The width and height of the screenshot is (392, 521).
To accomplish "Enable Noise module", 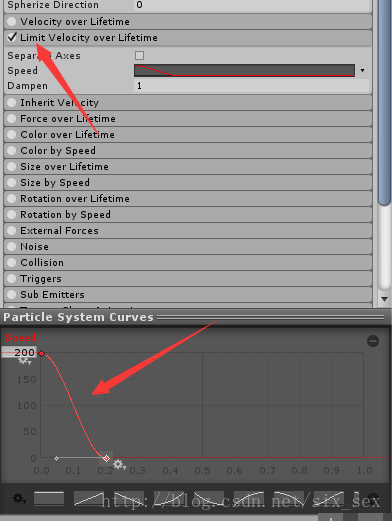I will (x=12, y=246).
